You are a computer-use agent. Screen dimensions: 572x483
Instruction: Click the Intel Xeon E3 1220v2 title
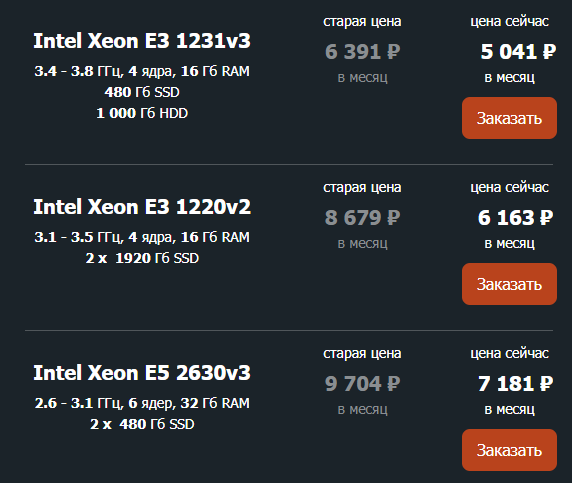point(142,207)
